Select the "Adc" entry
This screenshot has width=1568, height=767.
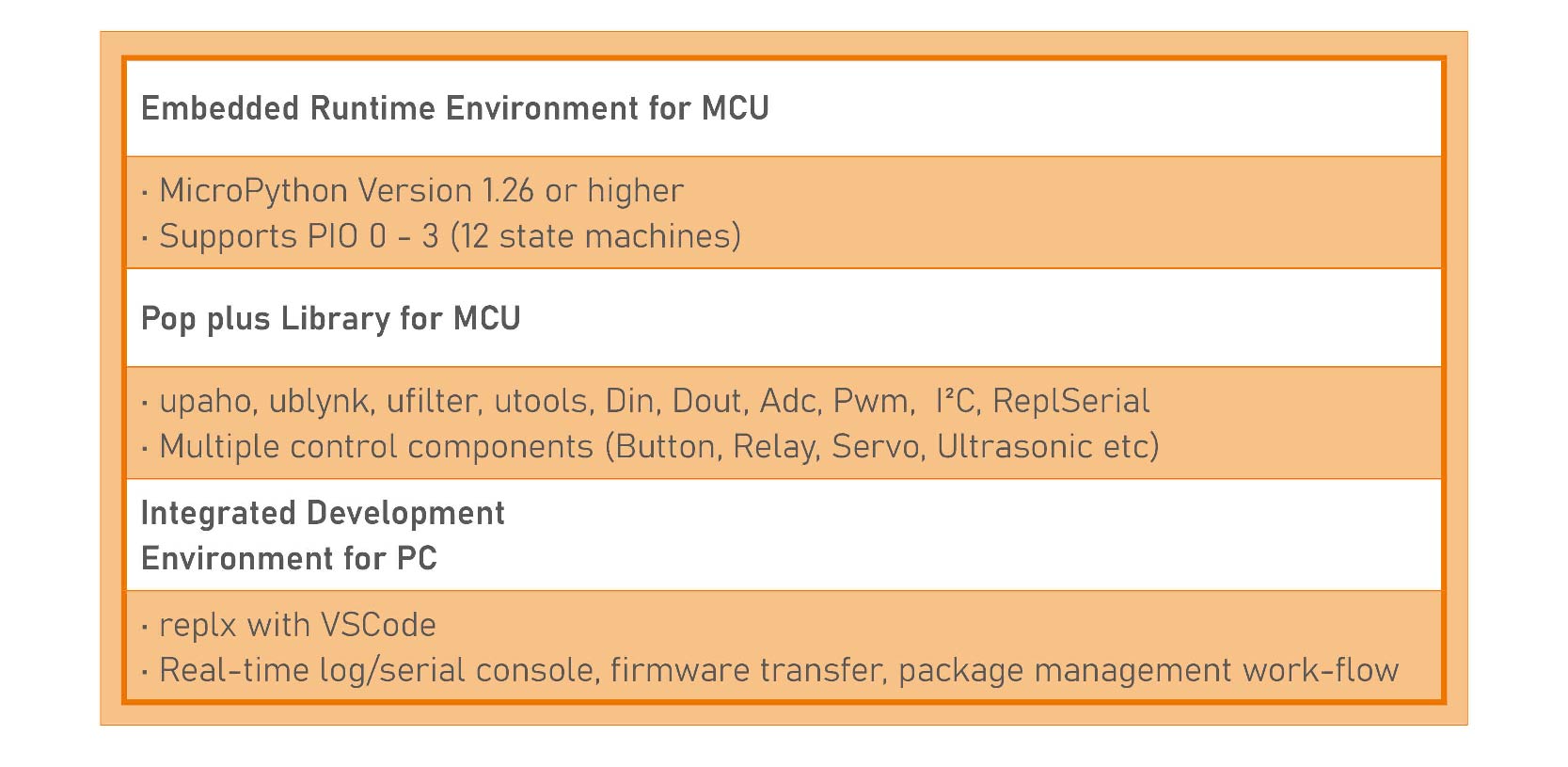click(788, 402)
